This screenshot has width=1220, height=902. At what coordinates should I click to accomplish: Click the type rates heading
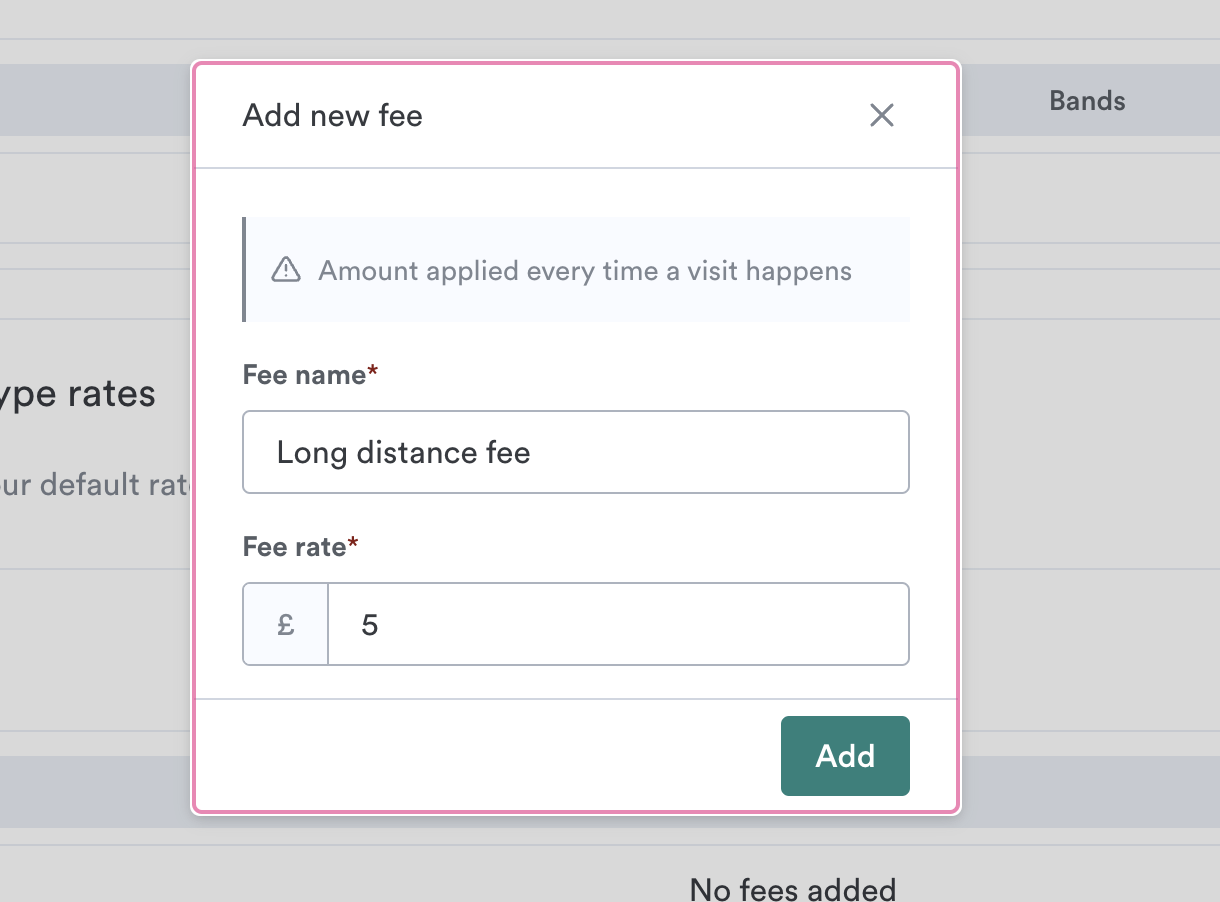point(78,394)
